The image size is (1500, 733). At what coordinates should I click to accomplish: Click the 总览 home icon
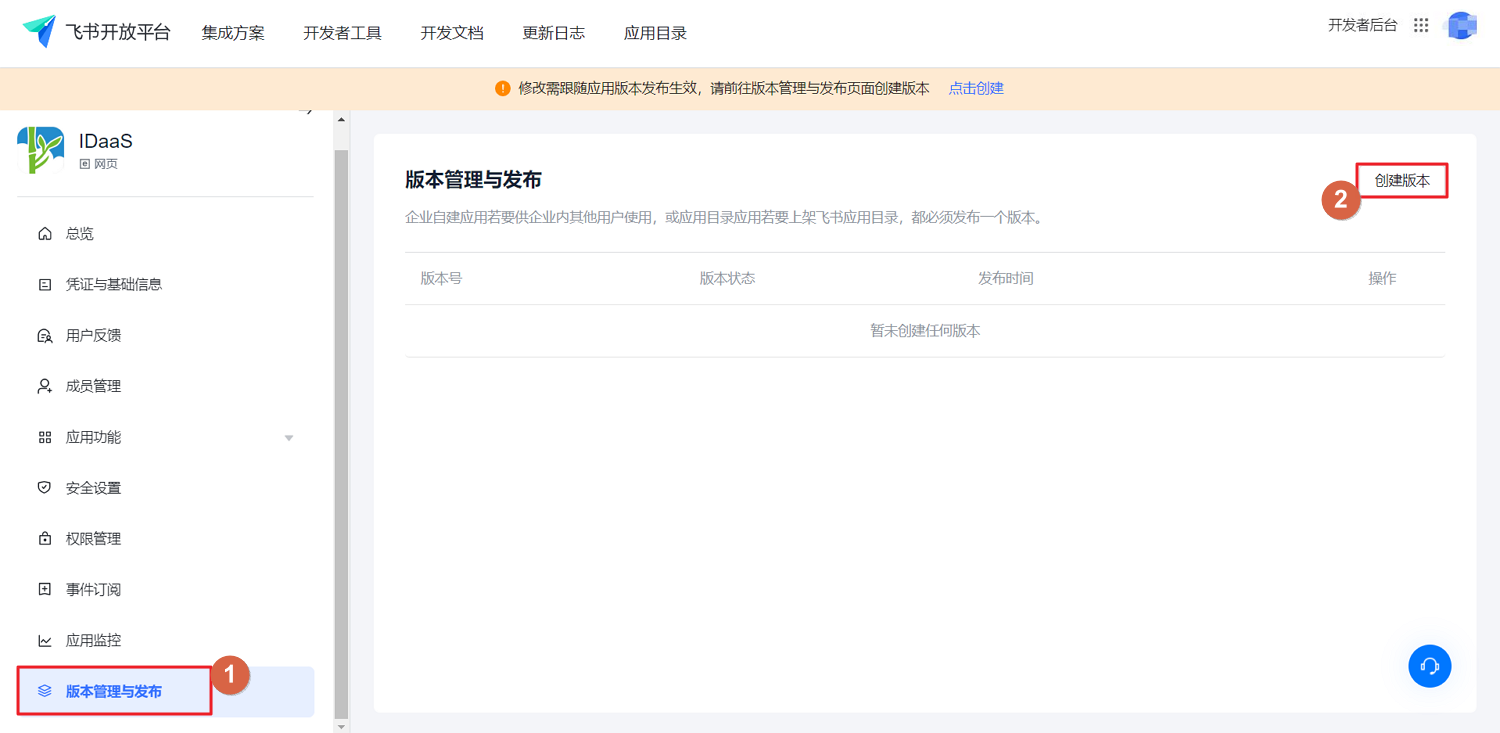click(x=44, y=234)
